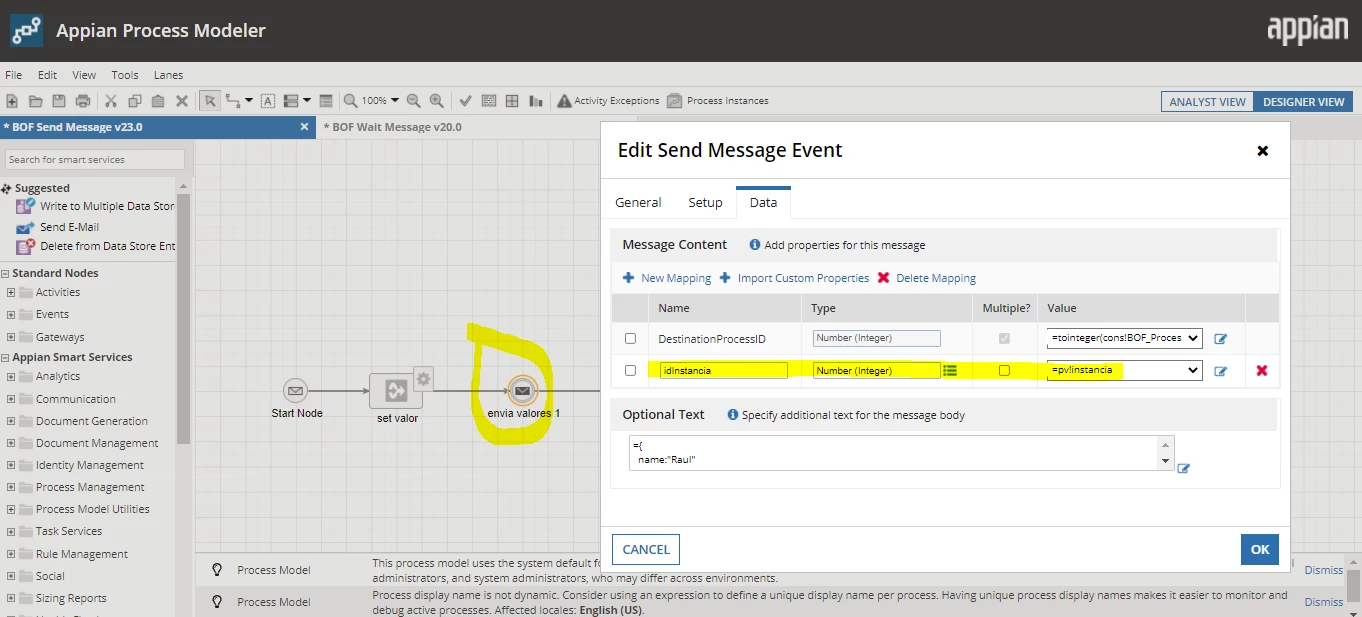
Task: Click the Message Content info icon
Action: (x=755, y=245)
